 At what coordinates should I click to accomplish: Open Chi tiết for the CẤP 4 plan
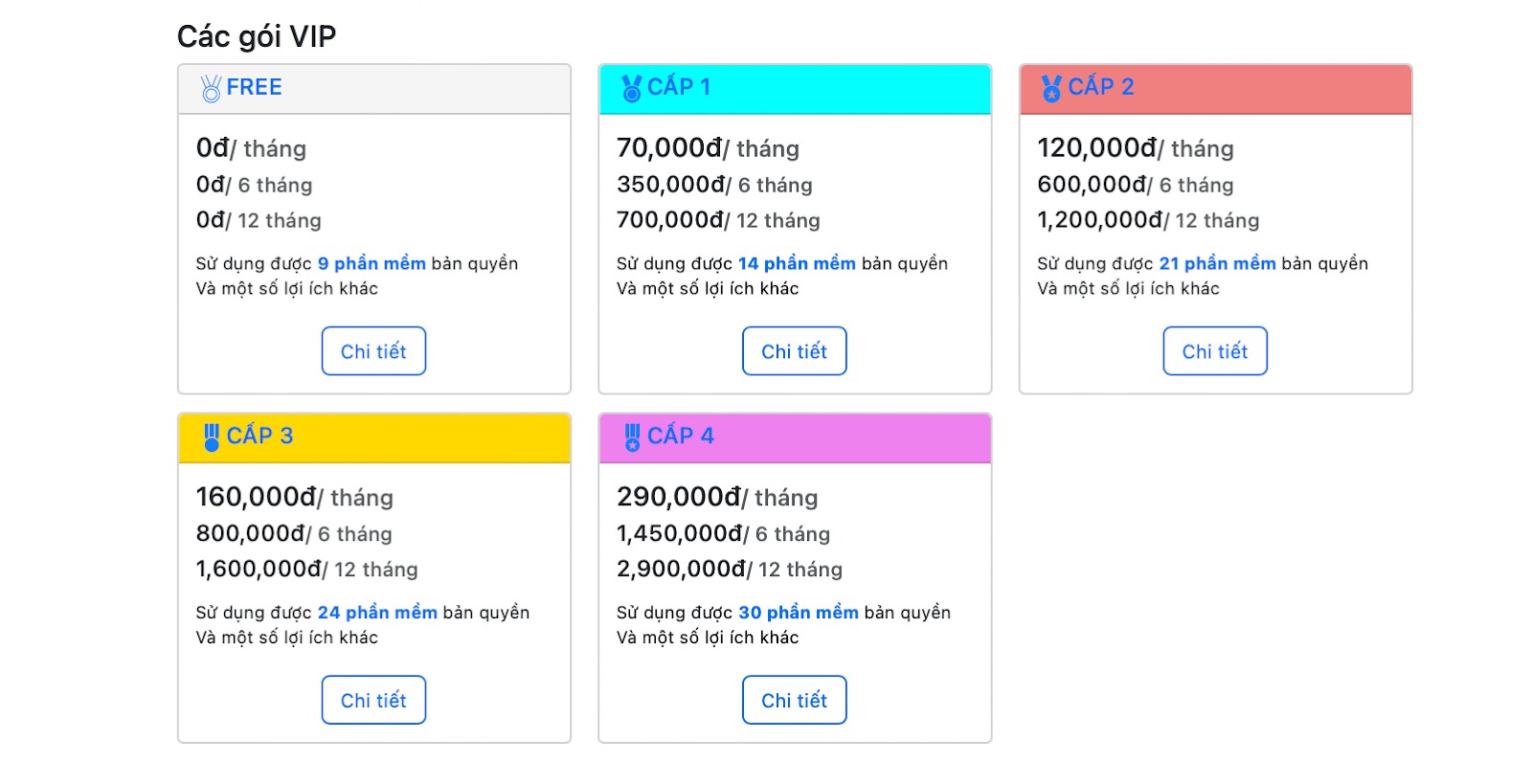(x=795, y=700)
